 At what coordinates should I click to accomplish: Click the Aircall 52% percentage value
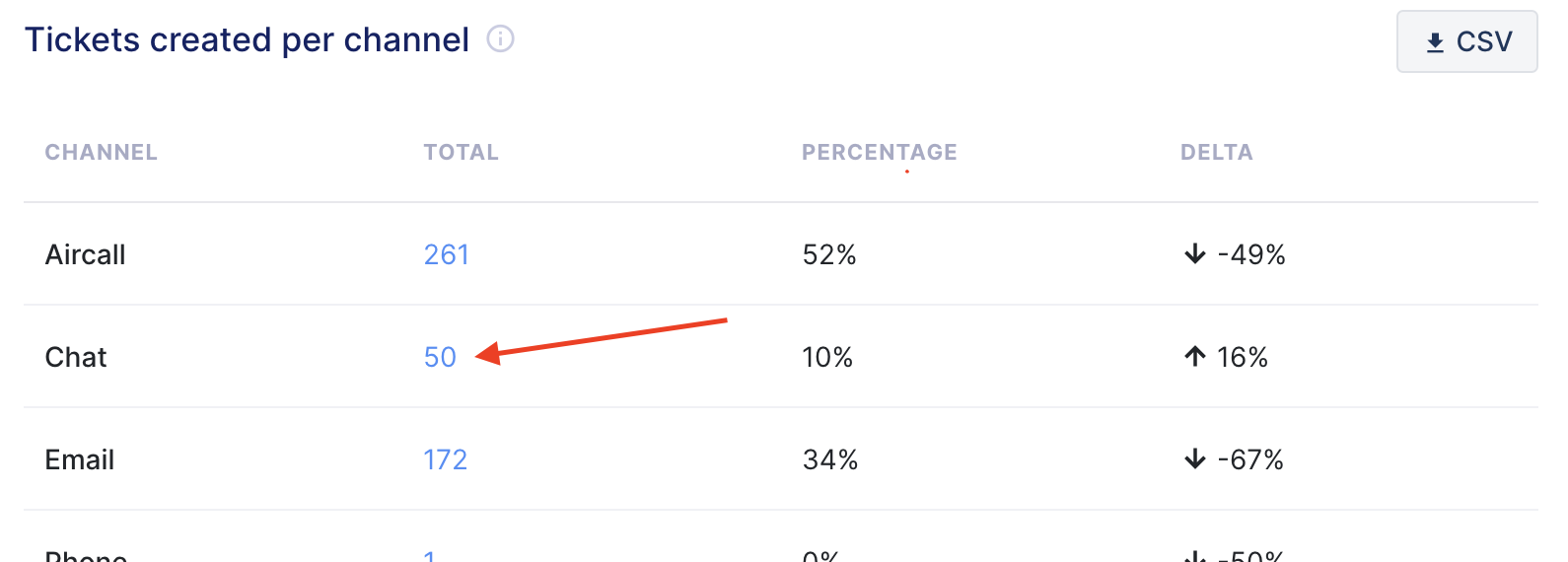(x=829, y=254)
